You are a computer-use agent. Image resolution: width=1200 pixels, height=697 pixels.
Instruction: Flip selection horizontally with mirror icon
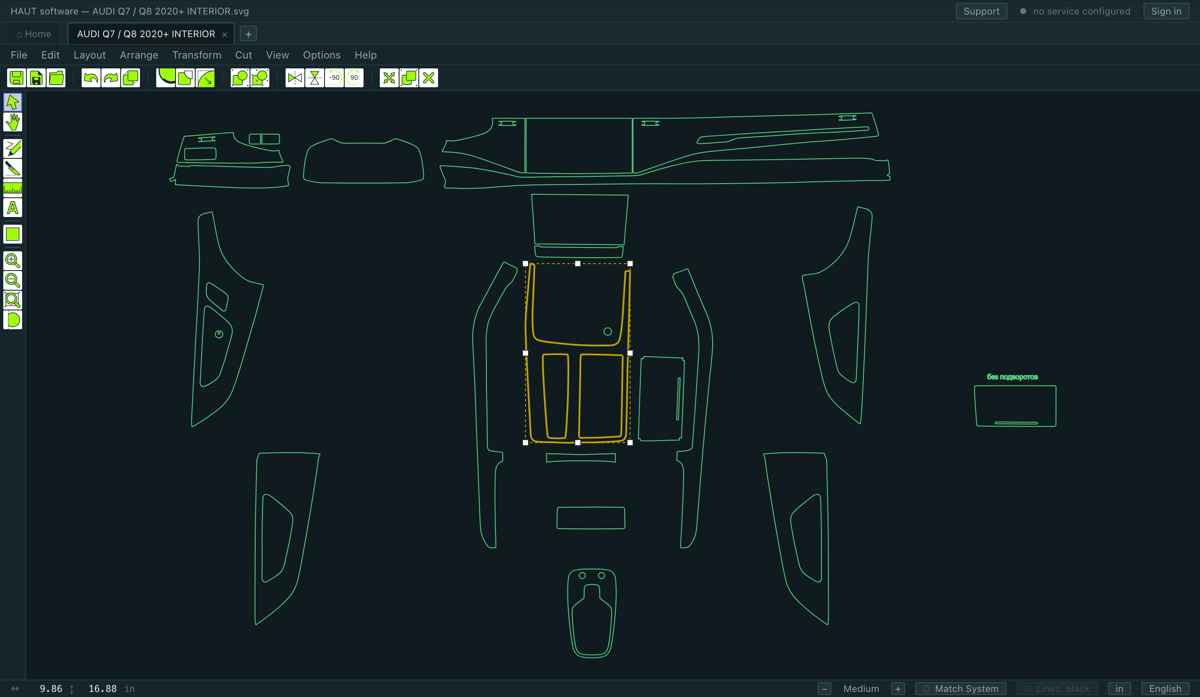295,78
